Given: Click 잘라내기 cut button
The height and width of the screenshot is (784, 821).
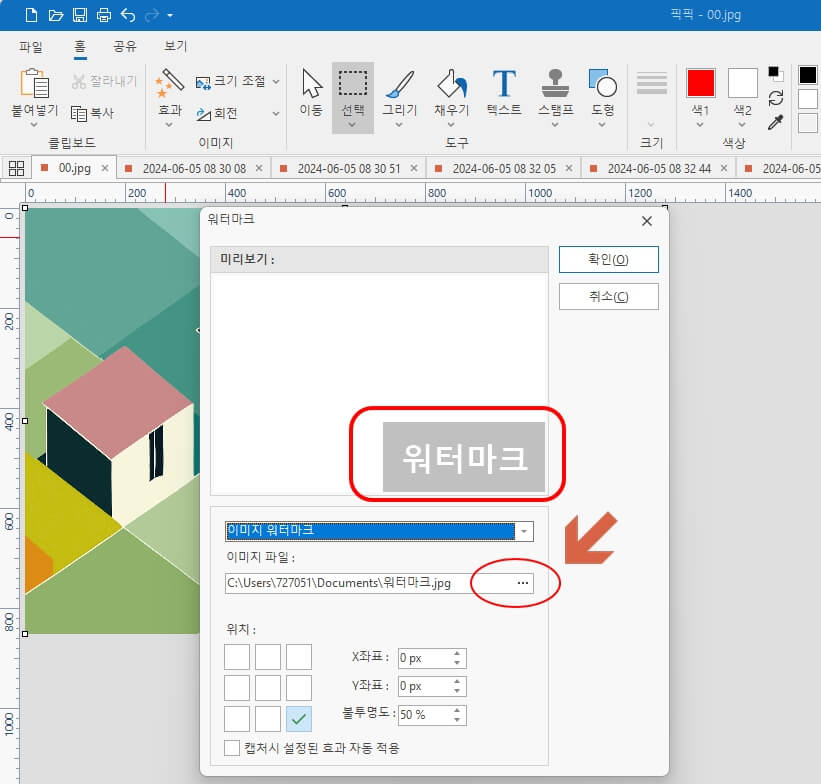Looking at the screenshot, I should click(105, 81).
